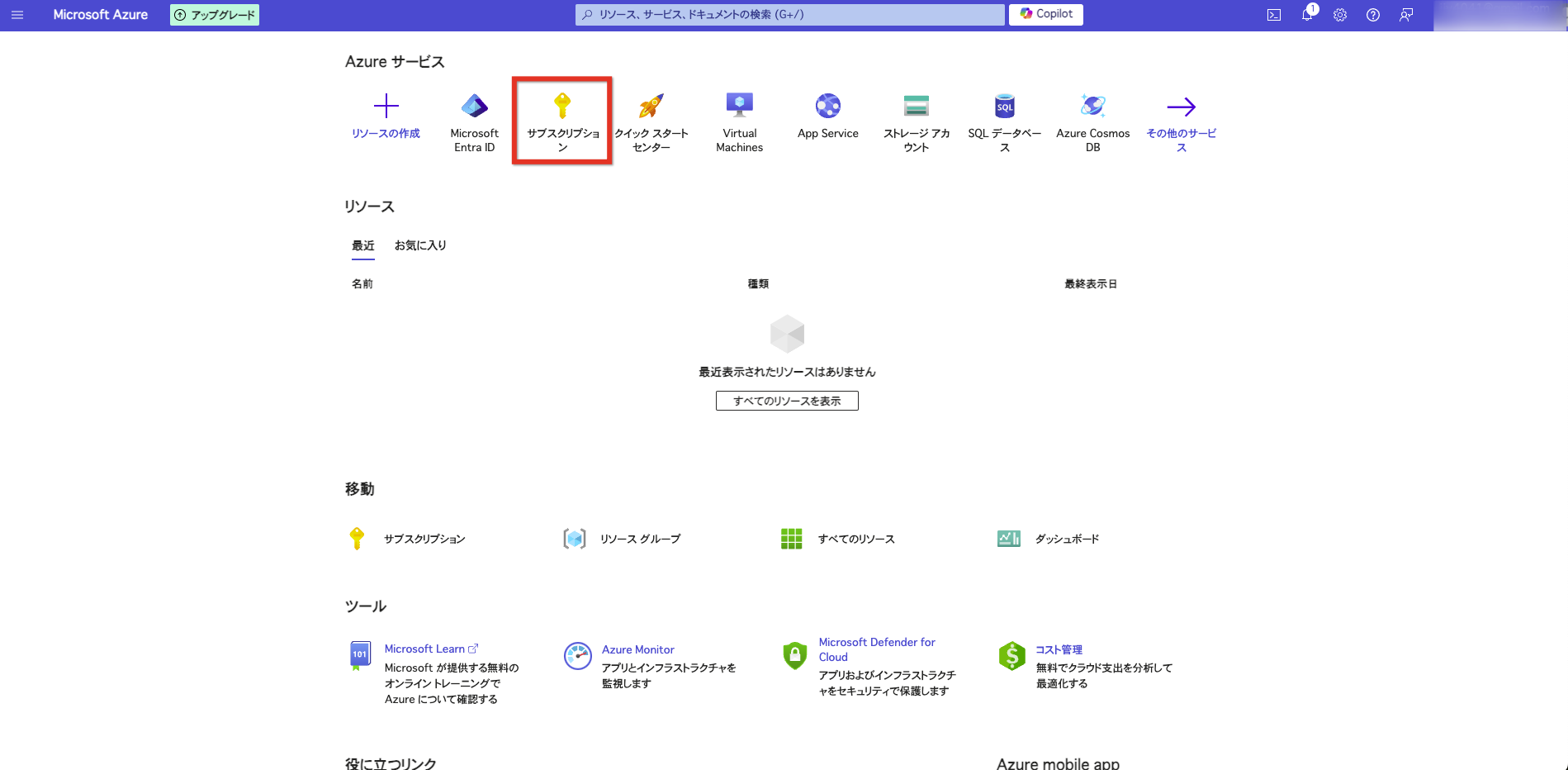Image resolution: width=1568 pixels, height=770 pixels.
Task: Click その他のサービス arrow
Action: coord(1182,107)
